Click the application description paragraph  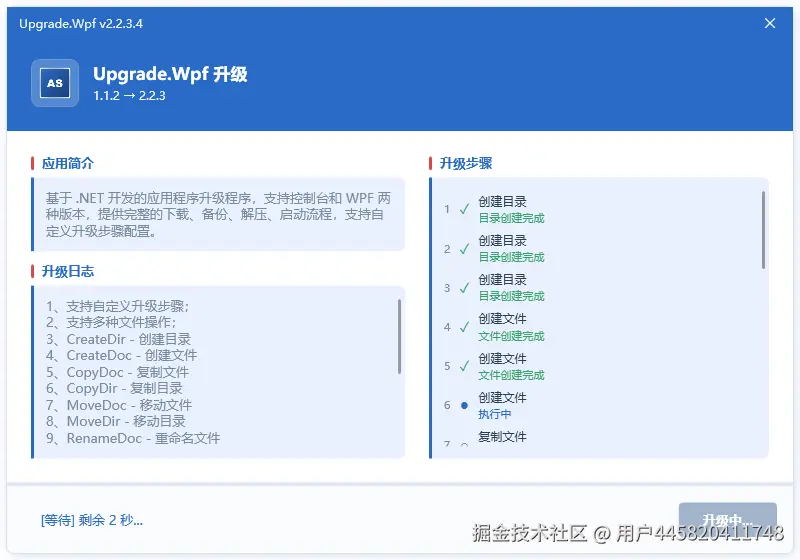[218, 214]
